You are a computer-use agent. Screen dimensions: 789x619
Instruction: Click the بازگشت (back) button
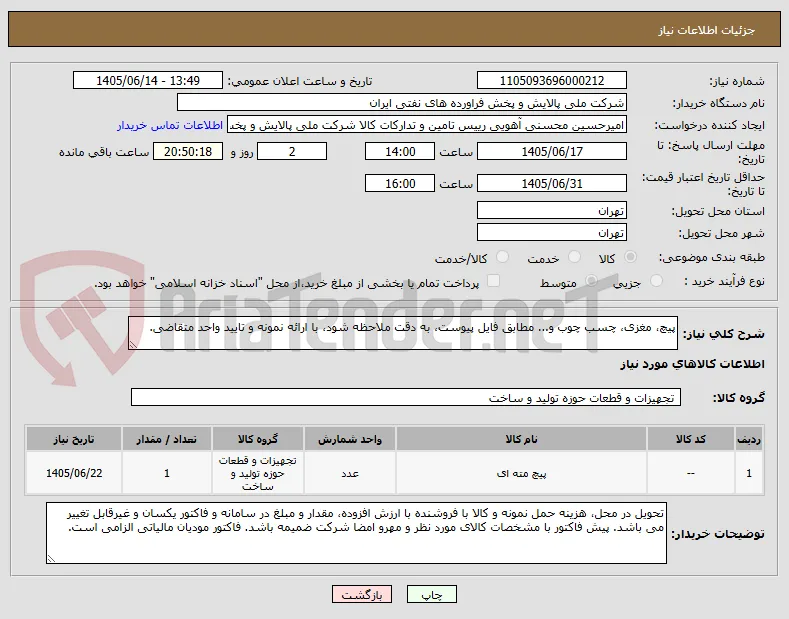tap(361, 594)
